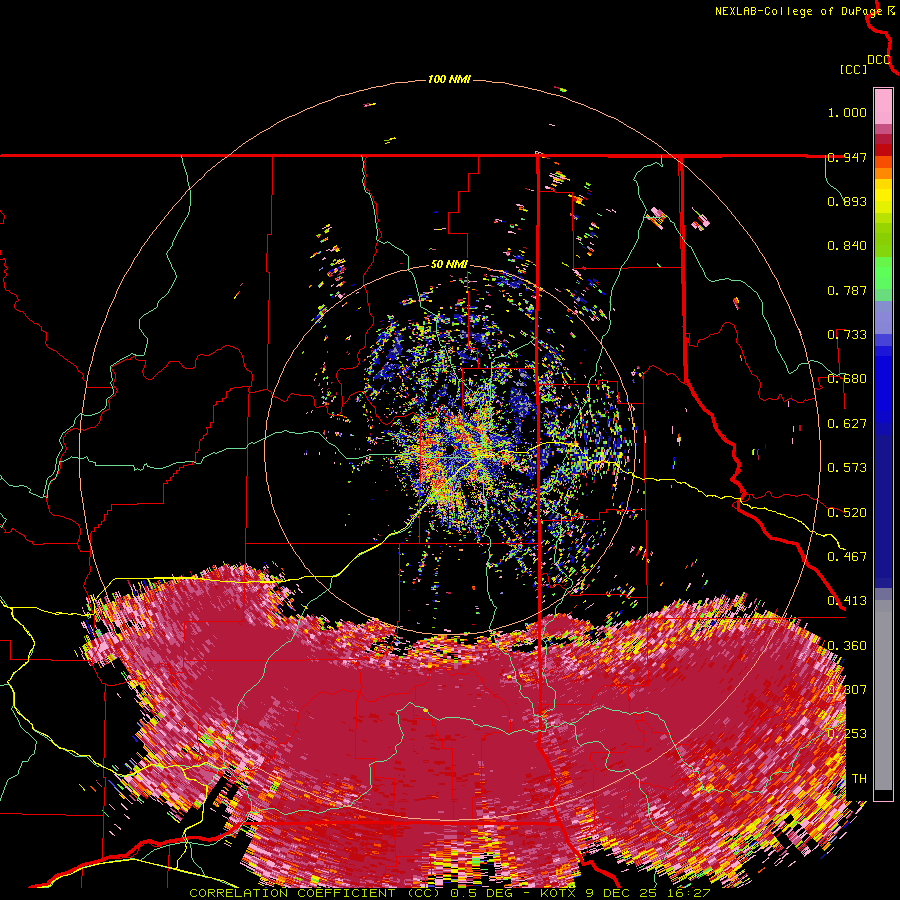Click the NEXLAB-College of DuPage title text
The image size is (900, 900).
point(798,11)
